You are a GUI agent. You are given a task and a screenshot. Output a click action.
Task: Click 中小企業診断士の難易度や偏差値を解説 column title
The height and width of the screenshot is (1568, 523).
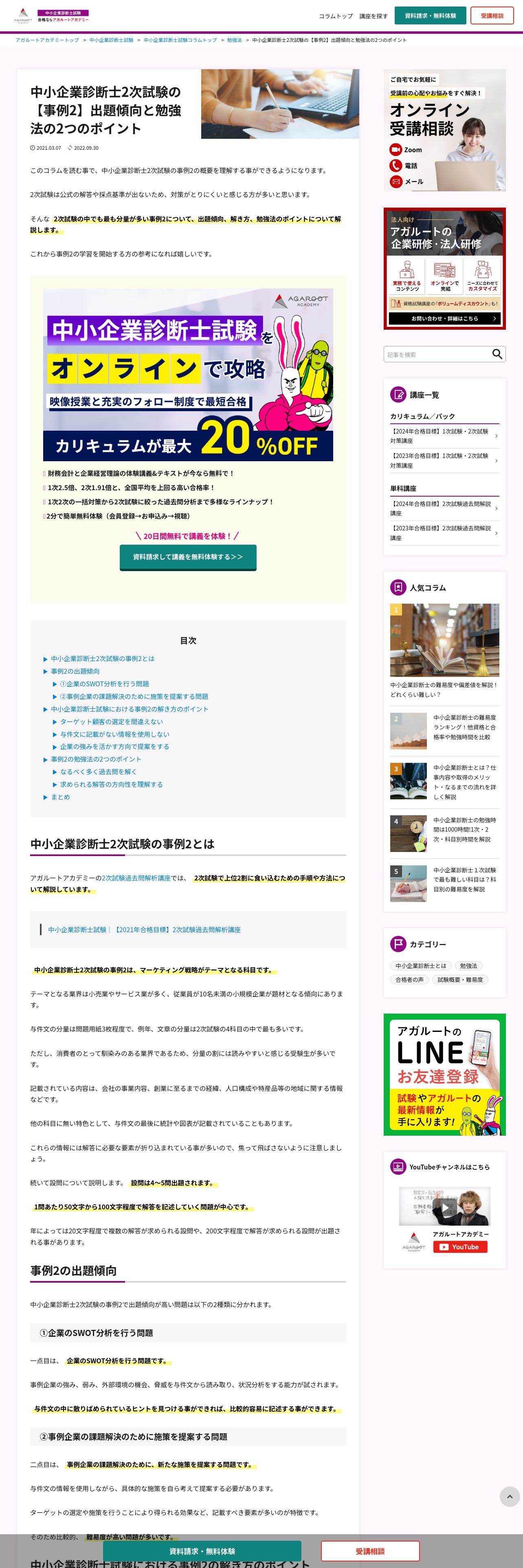[x=444, y=690]
